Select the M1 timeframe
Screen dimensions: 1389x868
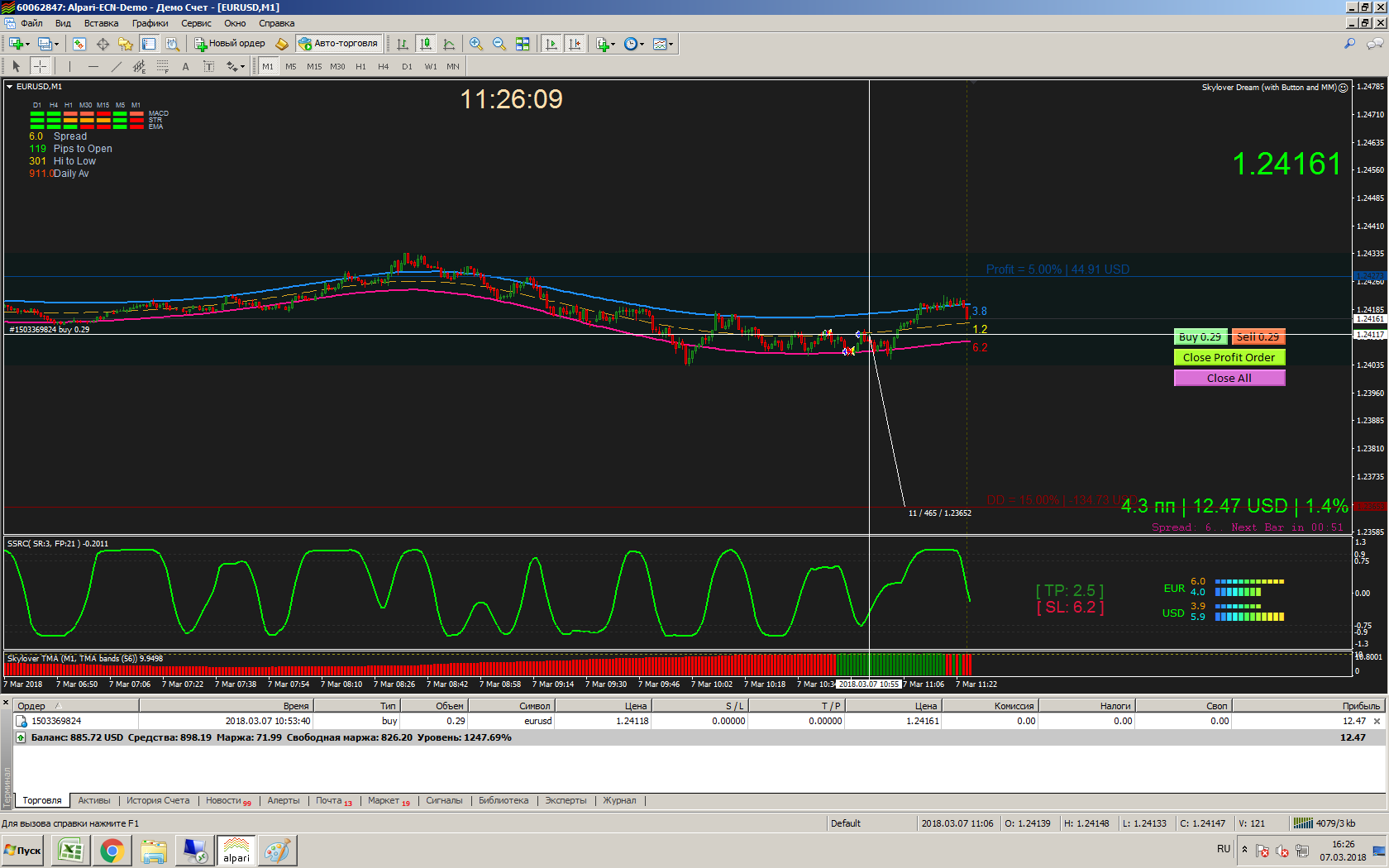pos(268,66)
